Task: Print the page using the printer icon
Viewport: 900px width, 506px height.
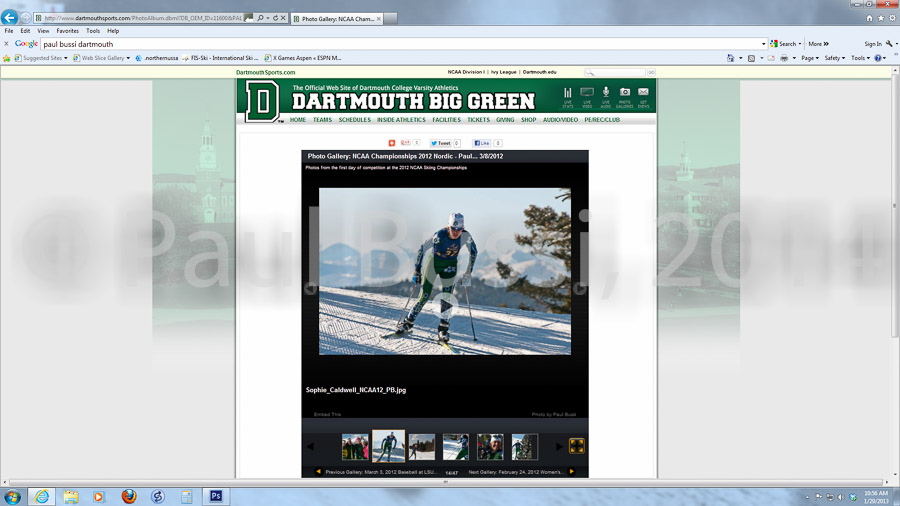Action: [784, 58]
